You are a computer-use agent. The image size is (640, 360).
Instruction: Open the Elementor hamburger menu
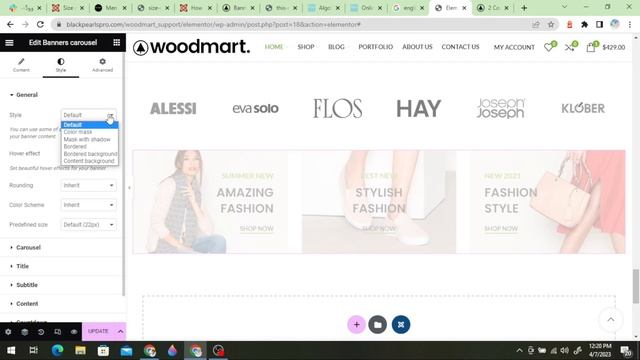point(9,42)
